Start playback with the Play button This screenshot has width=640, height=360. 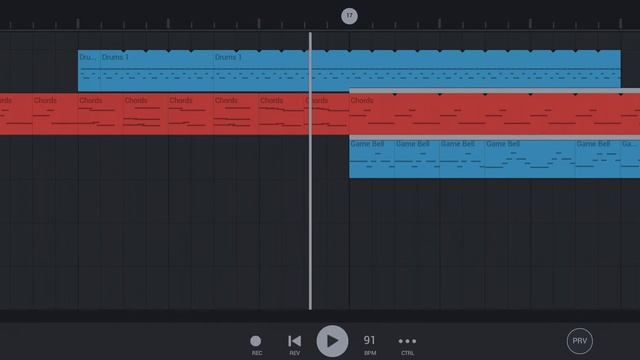[332, 341]
